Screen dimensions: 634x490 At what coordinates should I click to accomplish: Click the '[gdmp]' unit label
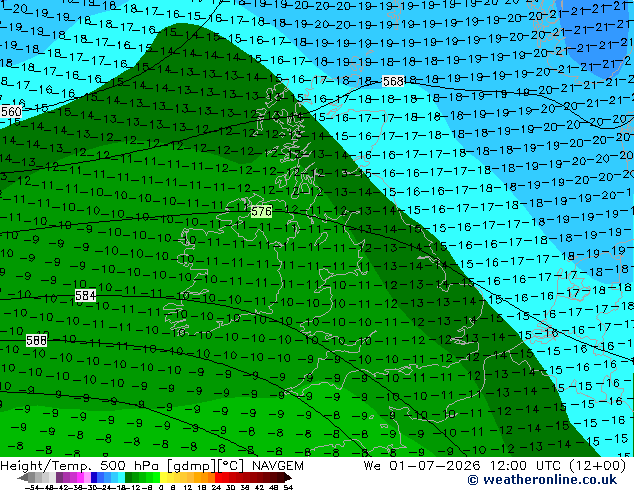pyautogui.click(x=192, y=466)
